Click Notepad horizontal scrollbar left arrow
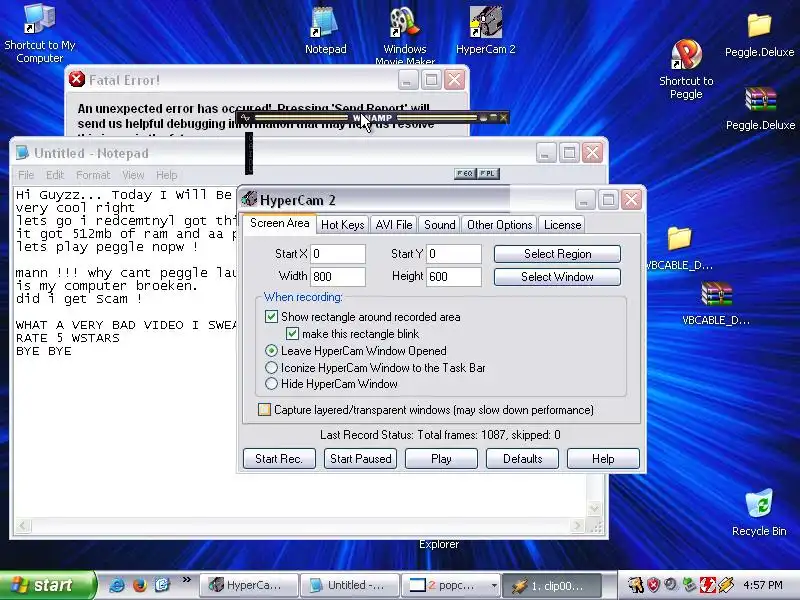The image size is (800, 600). tap(21, 526)
